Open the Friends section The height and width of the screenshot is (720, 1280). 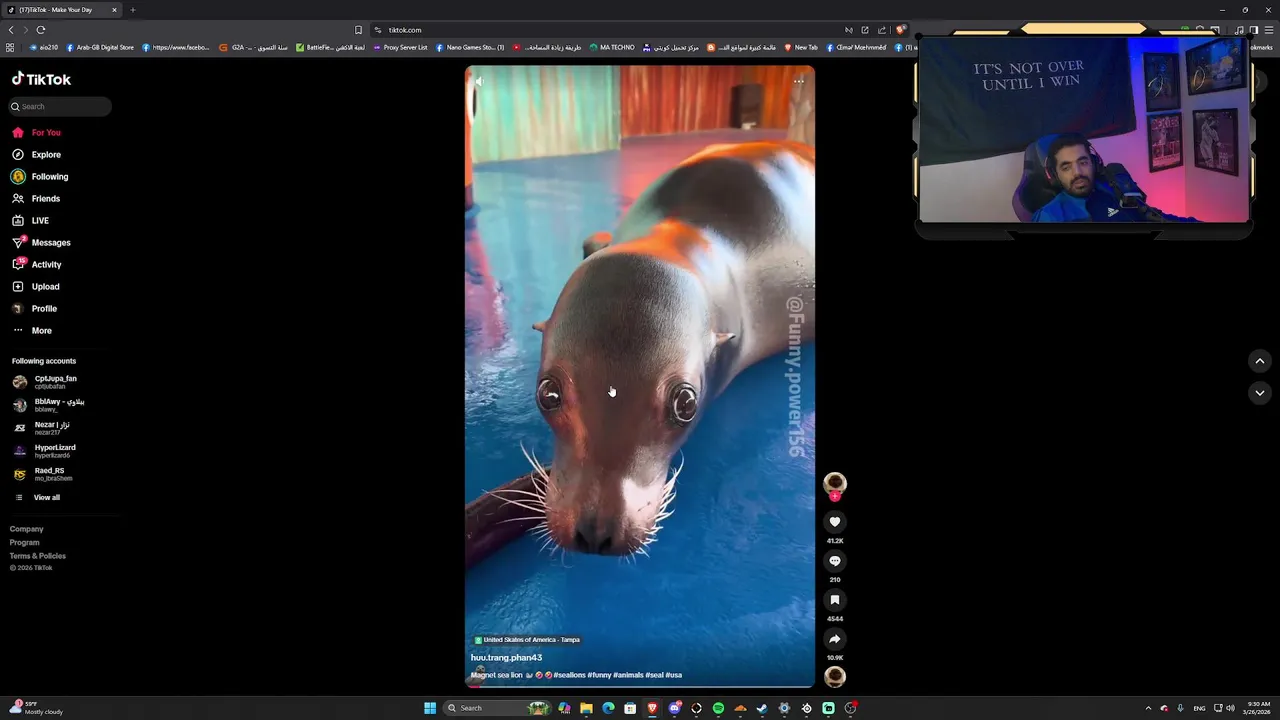(36, 199)
